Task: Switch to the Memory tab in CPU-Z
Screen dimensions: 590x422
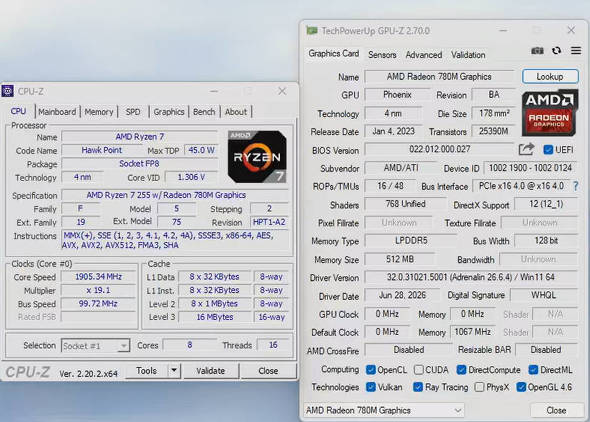Action: coord(99,112)
